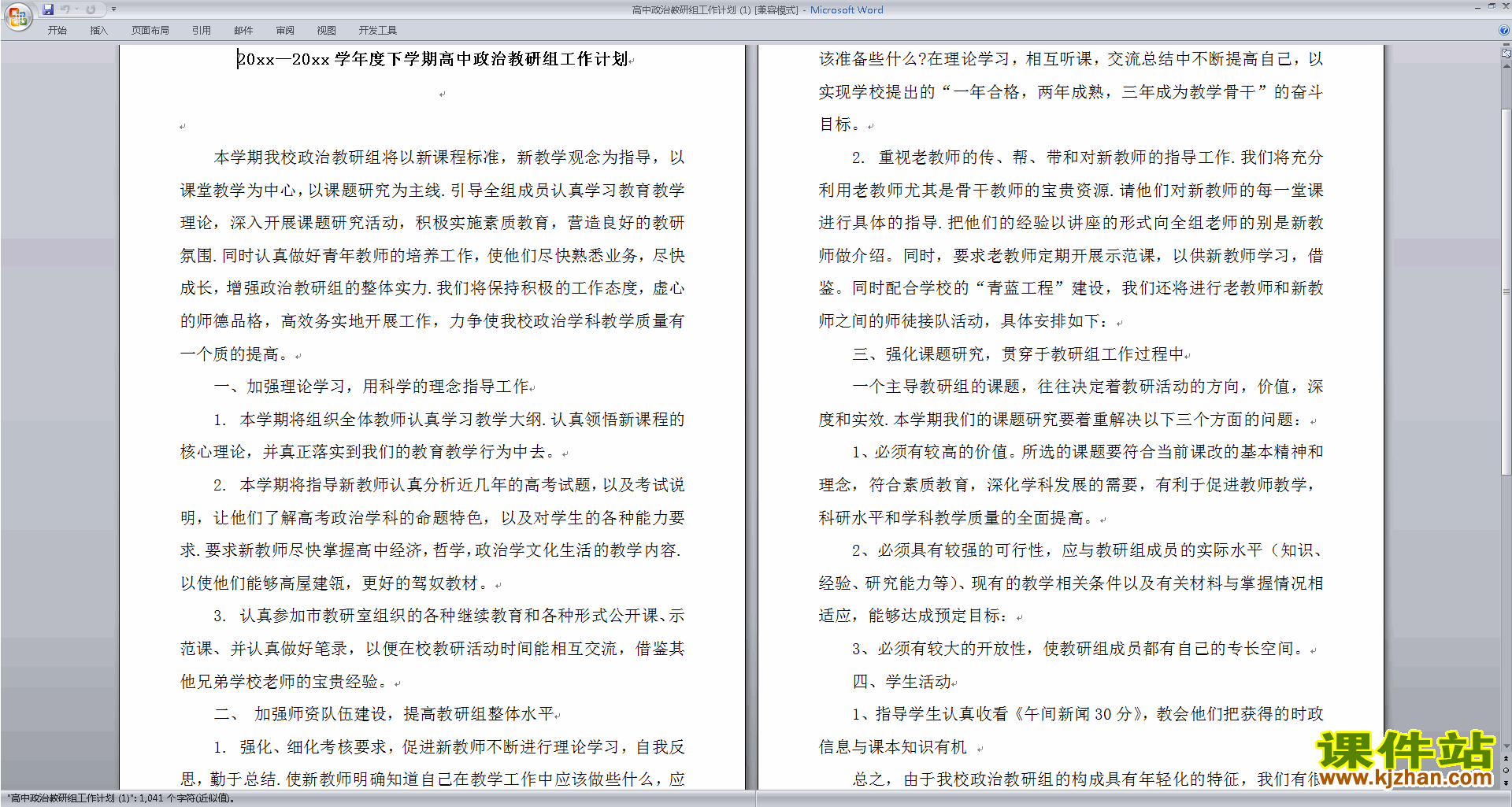Click the scrollbar up arrow
The image size is (1512, 807).
coord(1506,65)
